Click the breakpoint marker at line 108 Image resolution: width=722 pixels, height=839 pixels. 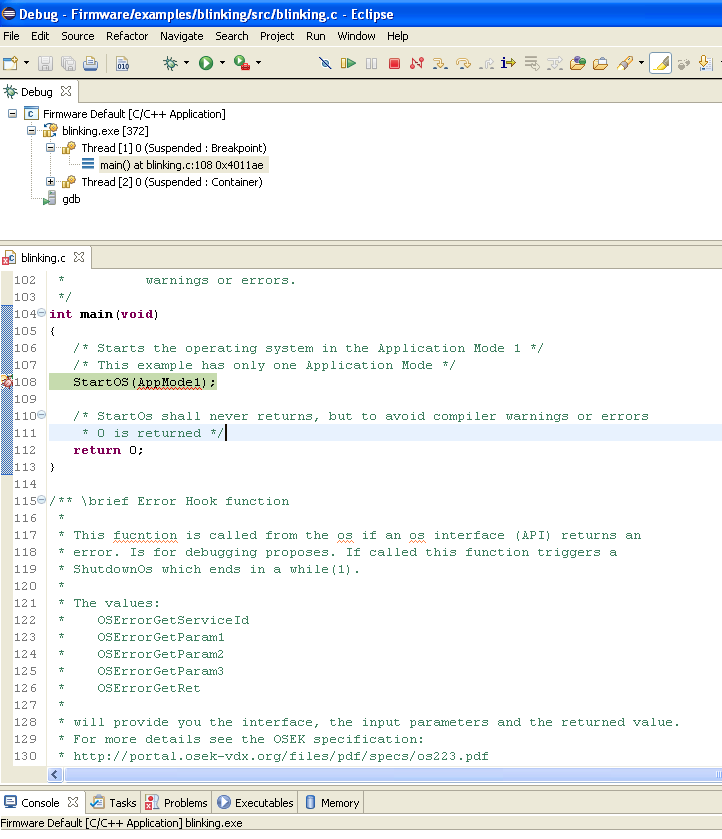(6, 382)
